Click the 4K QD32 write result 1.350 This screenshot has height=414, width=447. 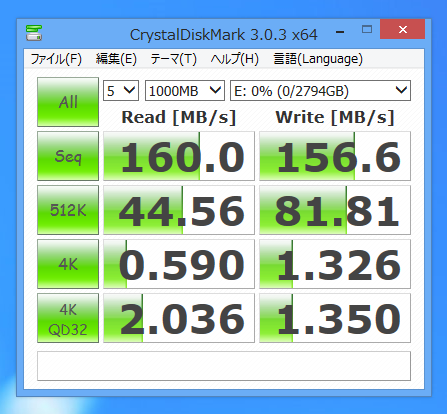335,318
